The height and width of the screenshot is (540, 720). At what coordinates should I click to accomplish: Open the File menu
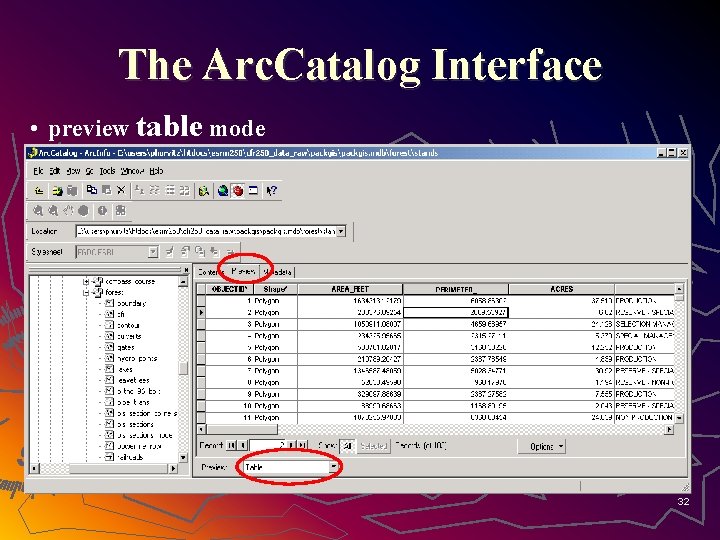tap(38, 171)
